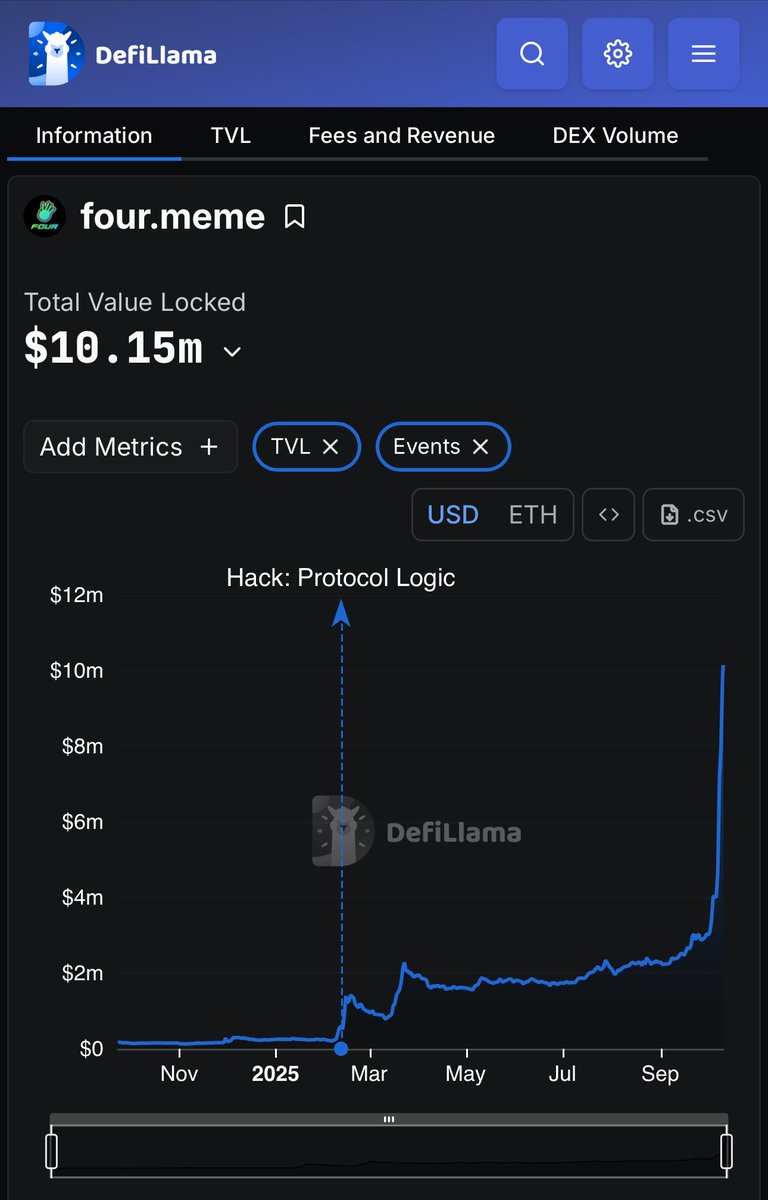Open the DEX Volume tab
768x1200 pixels.
coord(615,136)
